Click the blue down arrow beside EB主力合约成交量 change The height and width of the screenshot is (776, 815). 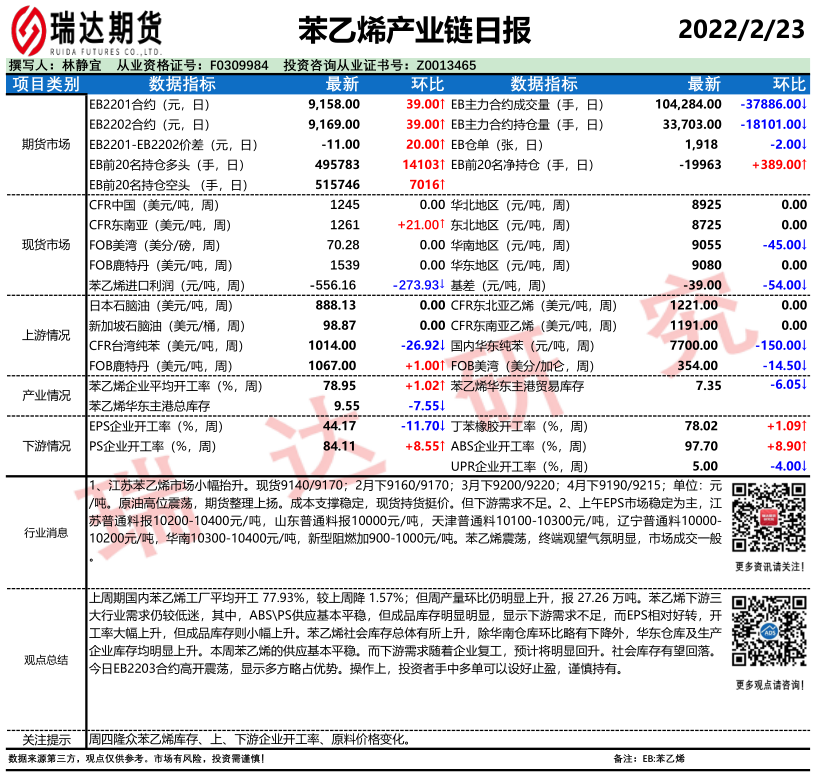click(x=804, y=104)
